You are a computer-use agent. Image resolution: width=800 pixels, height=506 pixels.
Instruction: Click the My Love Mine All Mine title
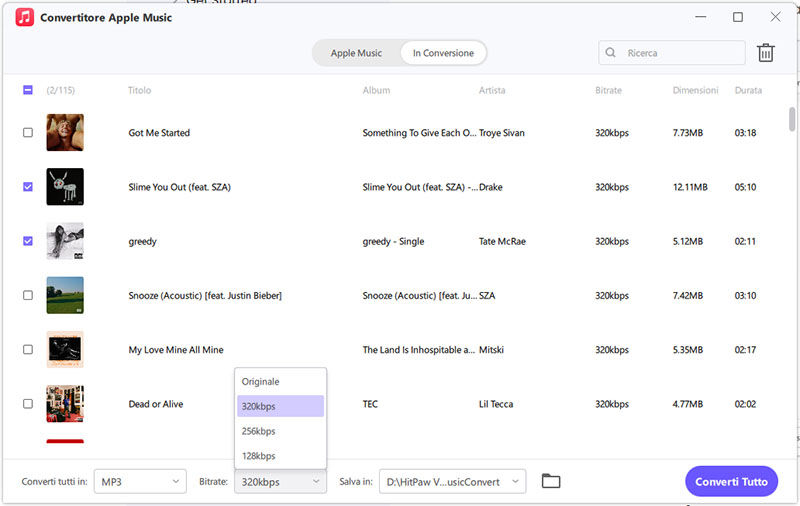[176, 349]
